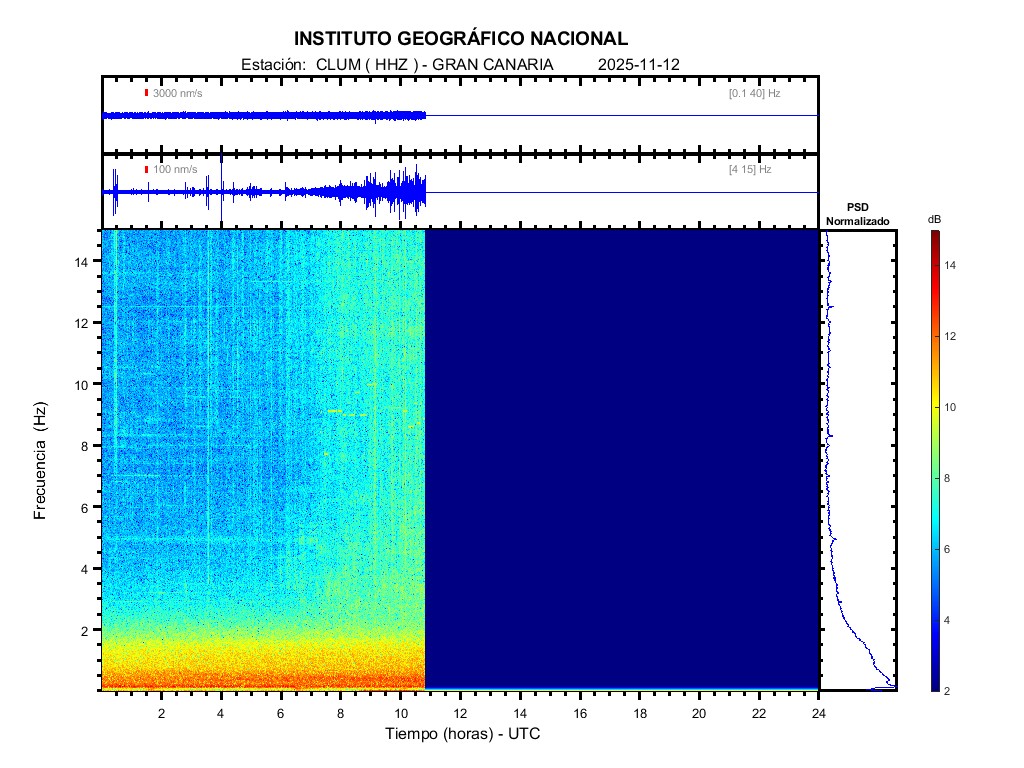Click the 12 tick on the time axis

pyautogui.click(x=460, y=713)
